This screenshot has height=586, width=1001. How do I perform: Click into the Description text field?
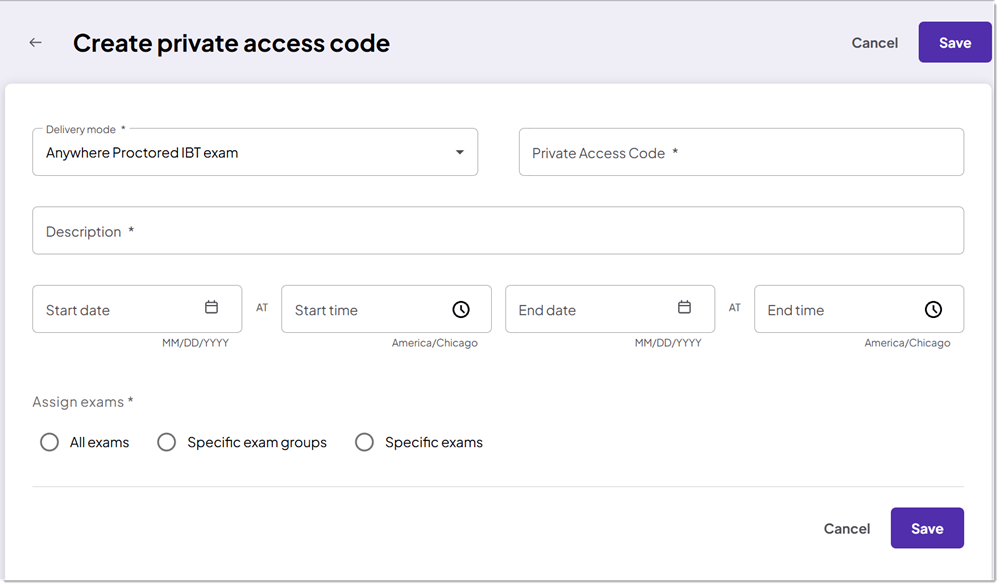pyautogui.click(x=497, y=231)
